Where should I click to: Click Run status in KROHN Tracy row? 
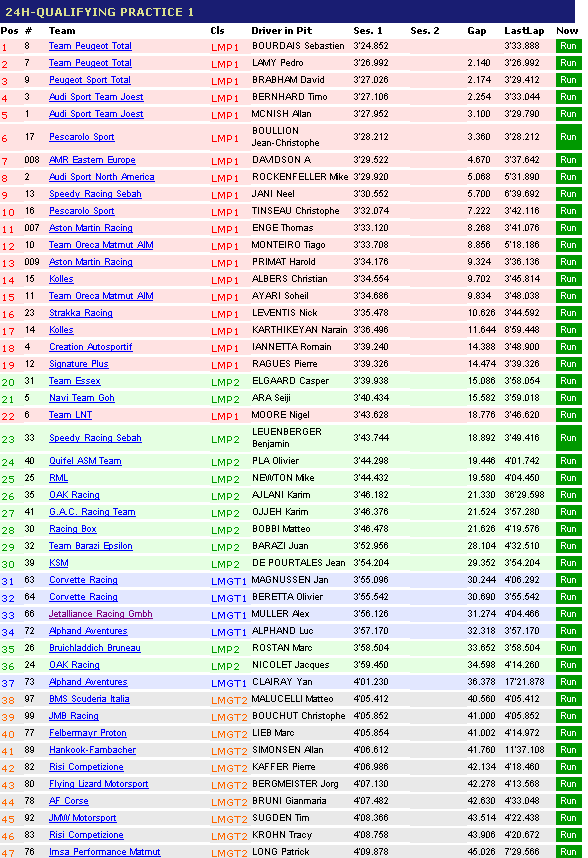pyautogui.click(x=568, y=835)
